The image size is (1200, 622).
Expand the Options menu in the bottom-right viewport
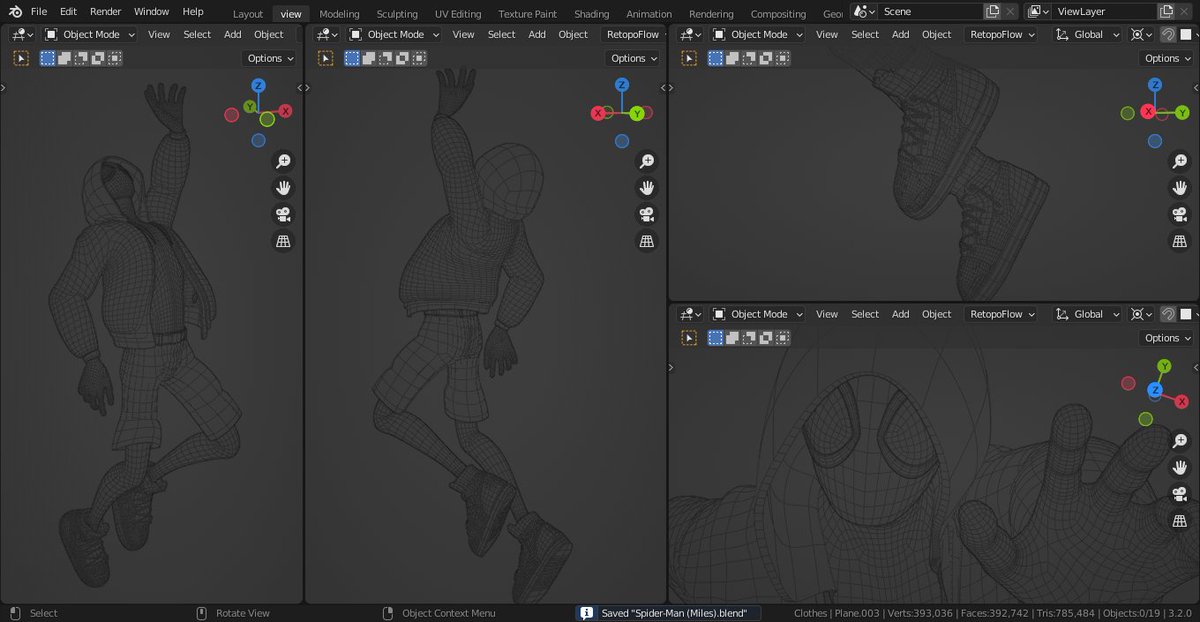[x=1165, y=337]
